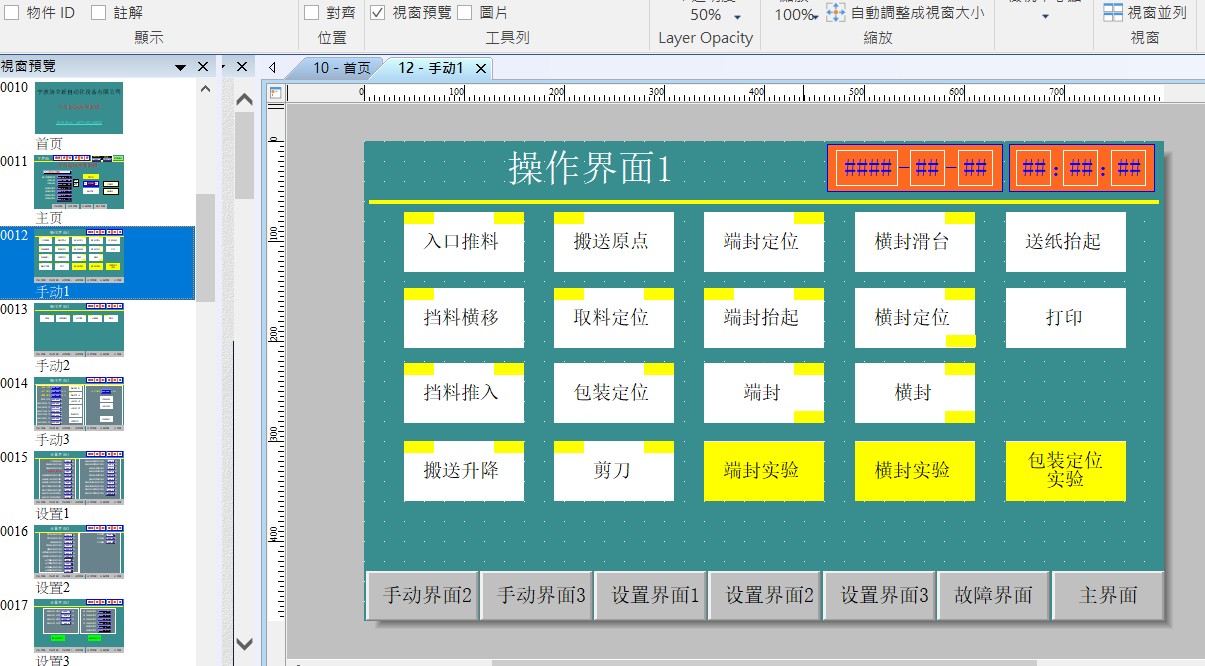
Task: Close the 視窗預覽 preview panel
Action: (x=203, y=67)
